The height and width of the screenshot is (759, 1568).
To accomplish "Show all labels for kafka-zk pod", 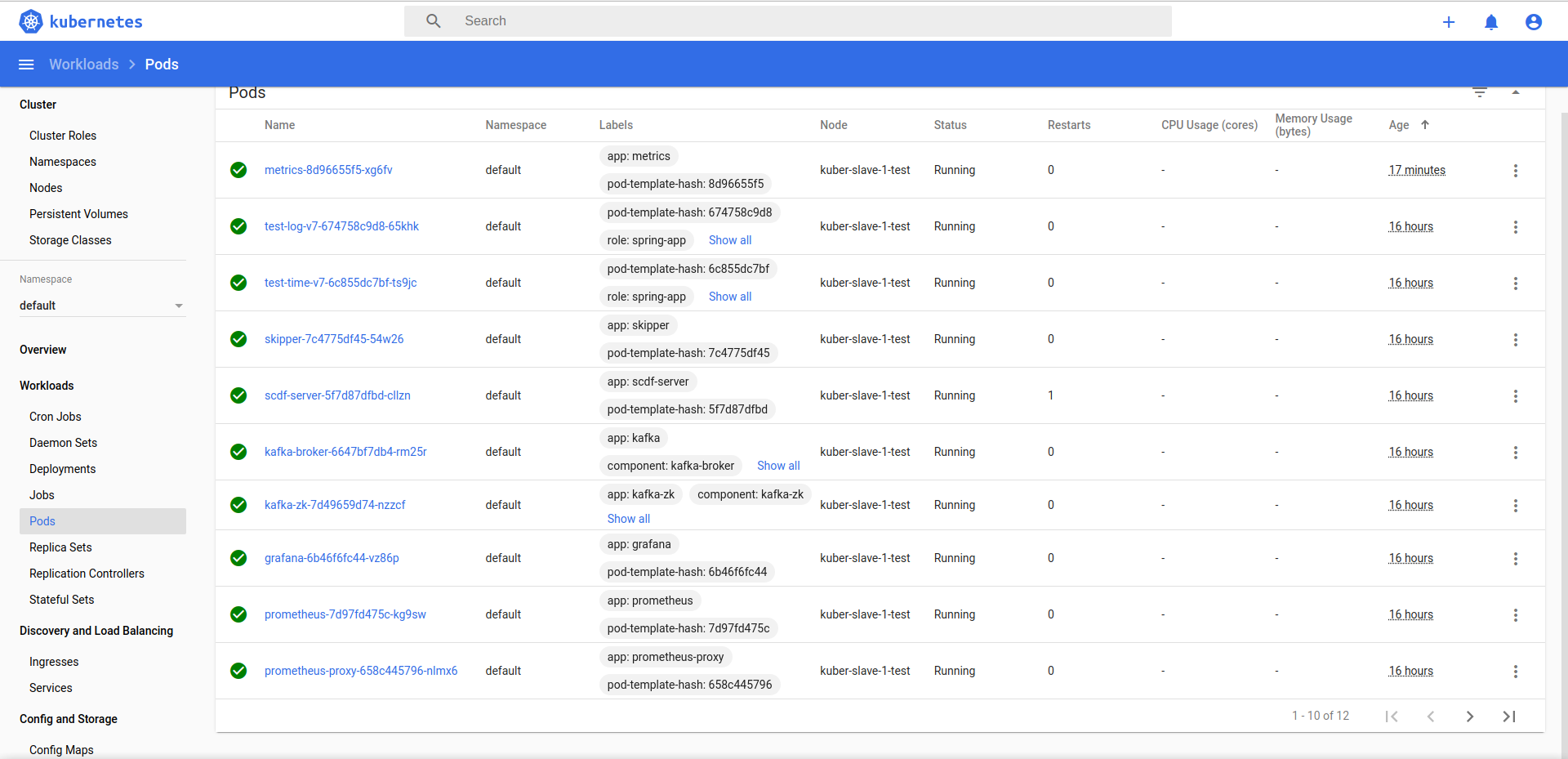I will coord(629,519).
